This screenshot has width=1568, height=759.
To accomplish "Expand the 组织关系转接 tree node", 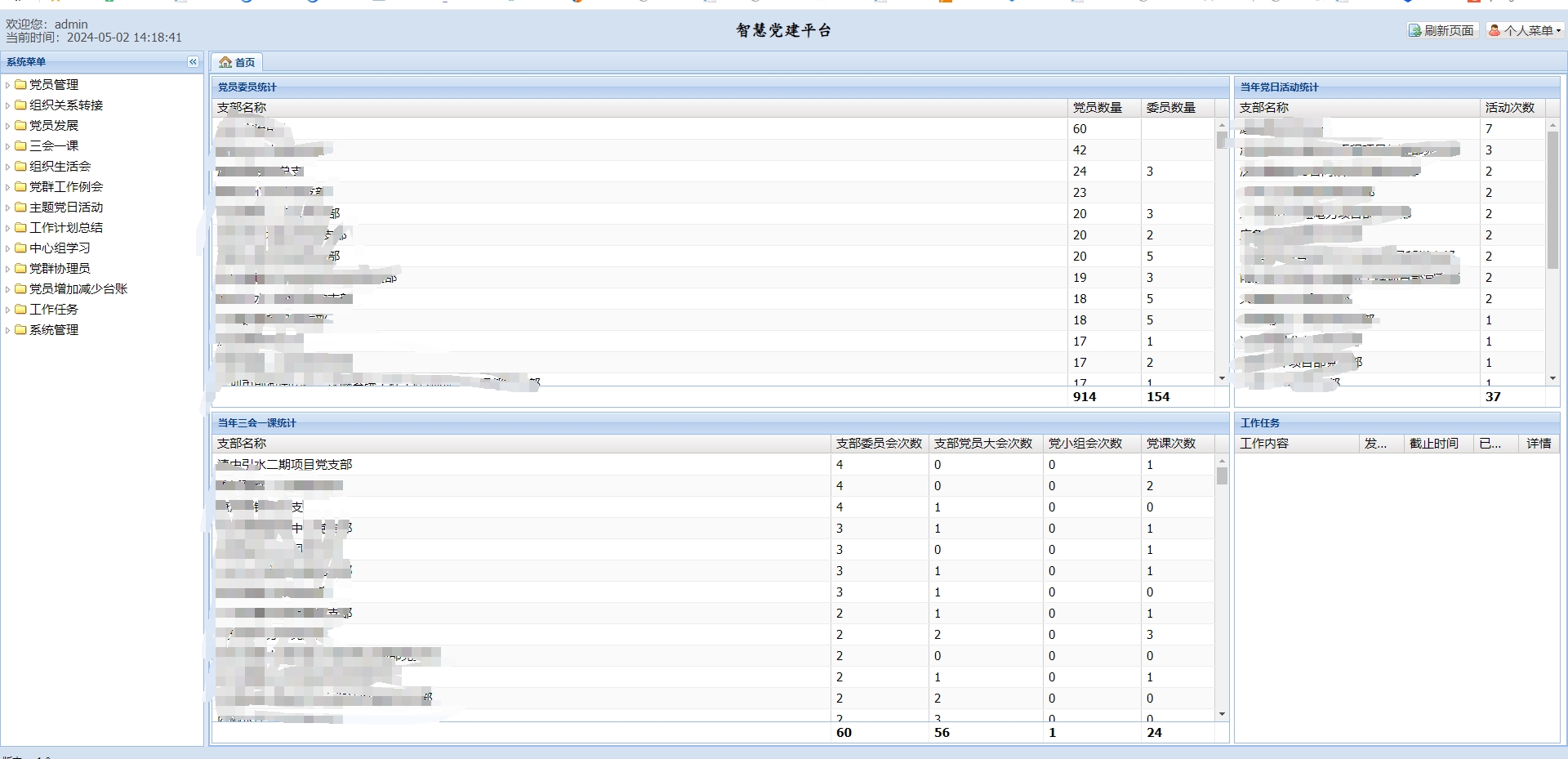I will (x=7, y=105).
